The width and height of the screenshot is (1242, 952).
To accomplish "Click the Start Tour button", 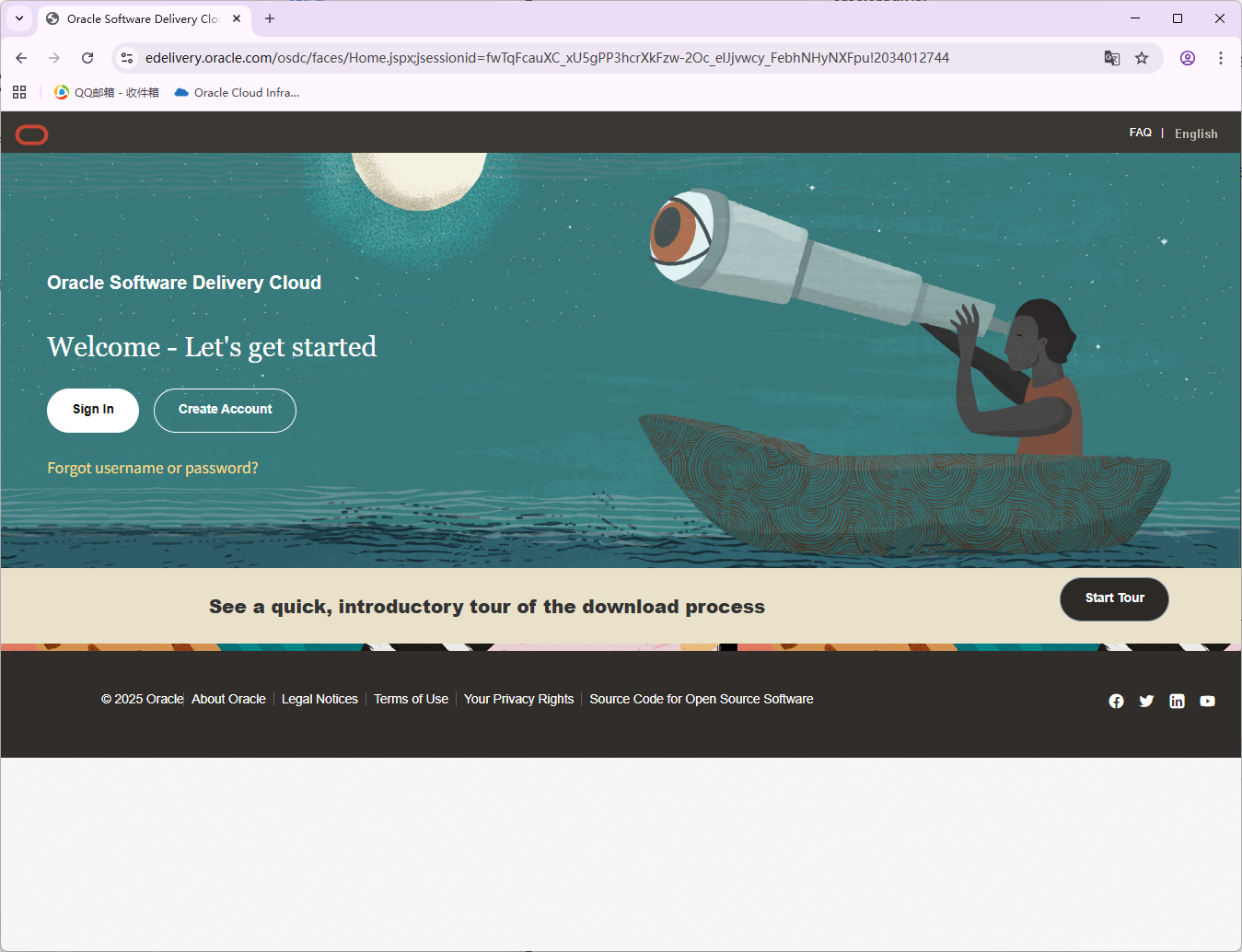I will tap(1114, 599).
